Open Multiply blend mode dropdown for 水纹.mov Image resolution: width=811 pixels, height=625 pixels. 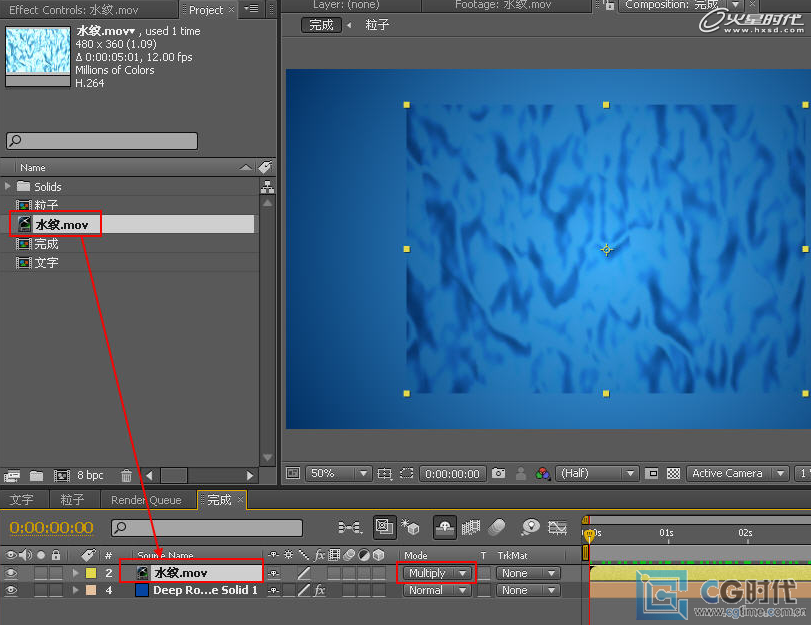438,573
